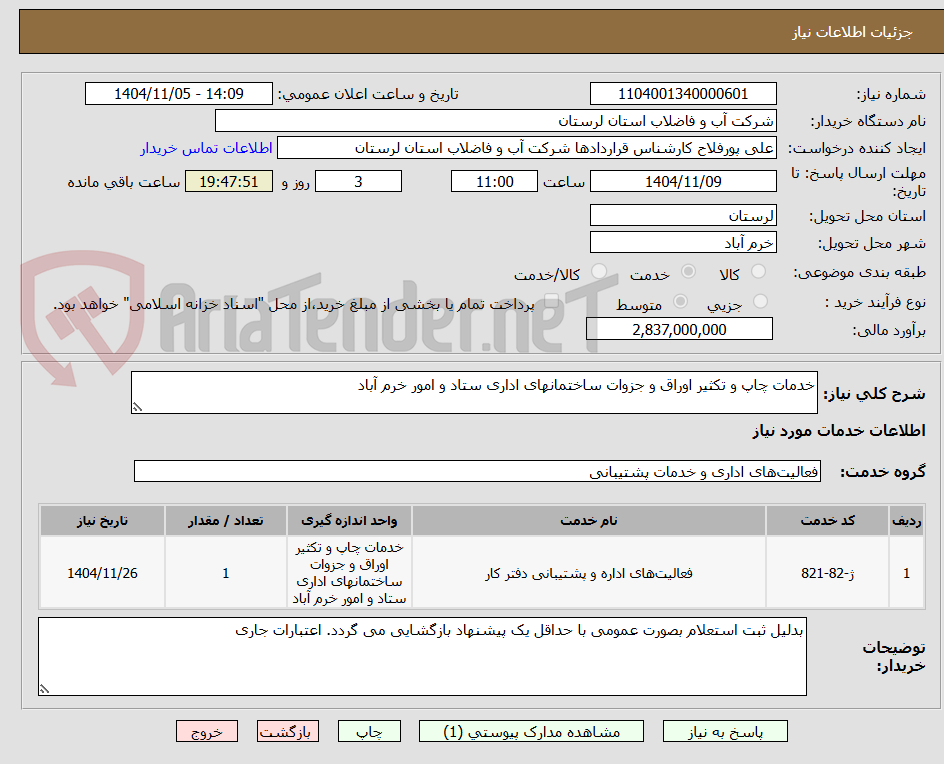Click the measurement unit cell in row 1
This screenshot has height=764, width=944.
[x=349, y=573]
